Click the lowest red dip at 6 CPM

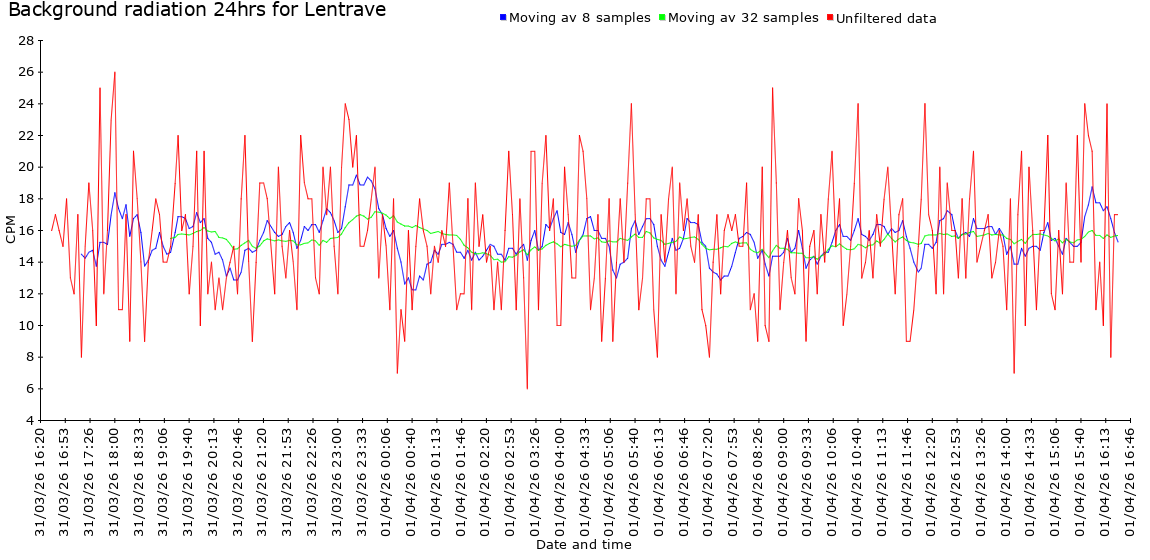pyautogui.click(x=527, y=388)
